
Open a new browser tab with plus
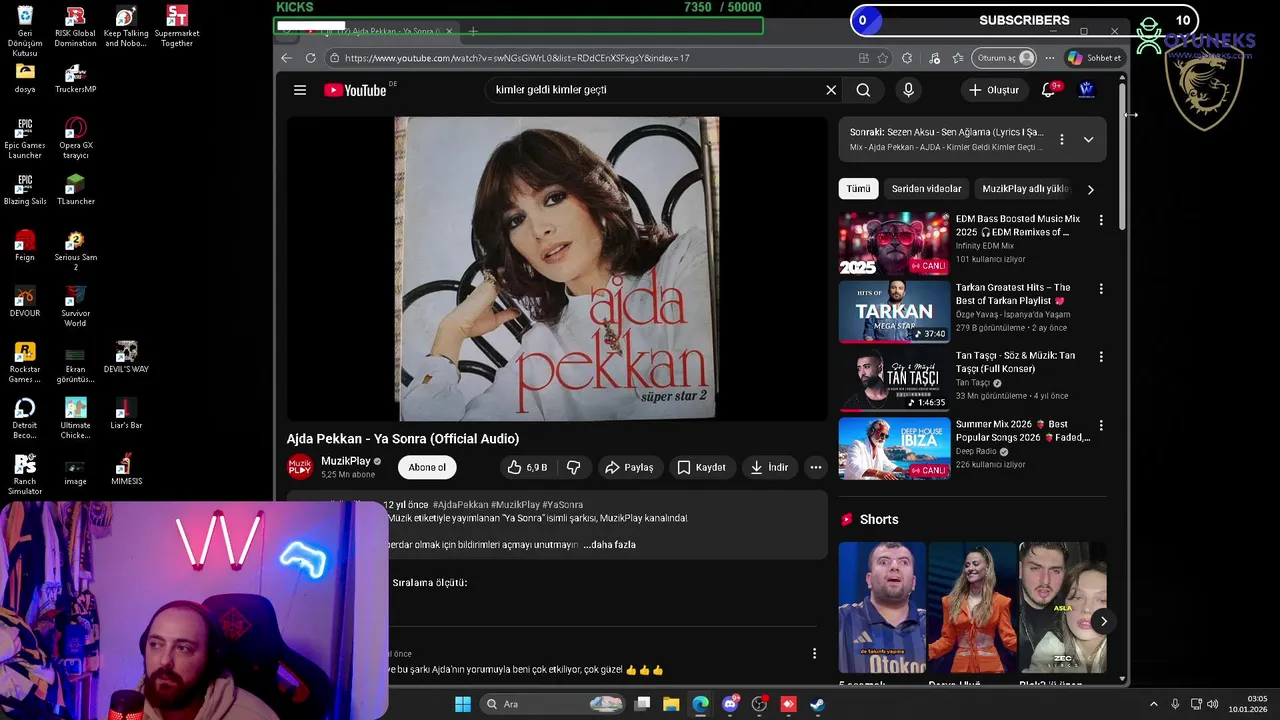coord(473,31)
